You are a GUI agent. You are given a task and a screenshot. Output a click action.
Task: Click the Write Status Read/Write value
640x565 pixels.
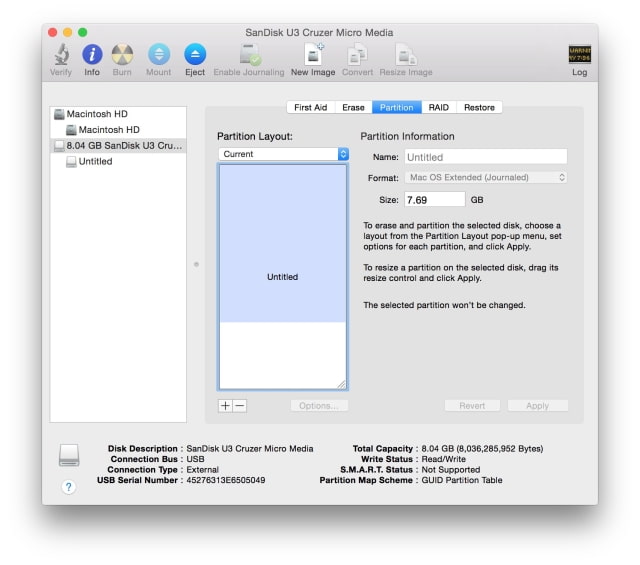[443, 459]
